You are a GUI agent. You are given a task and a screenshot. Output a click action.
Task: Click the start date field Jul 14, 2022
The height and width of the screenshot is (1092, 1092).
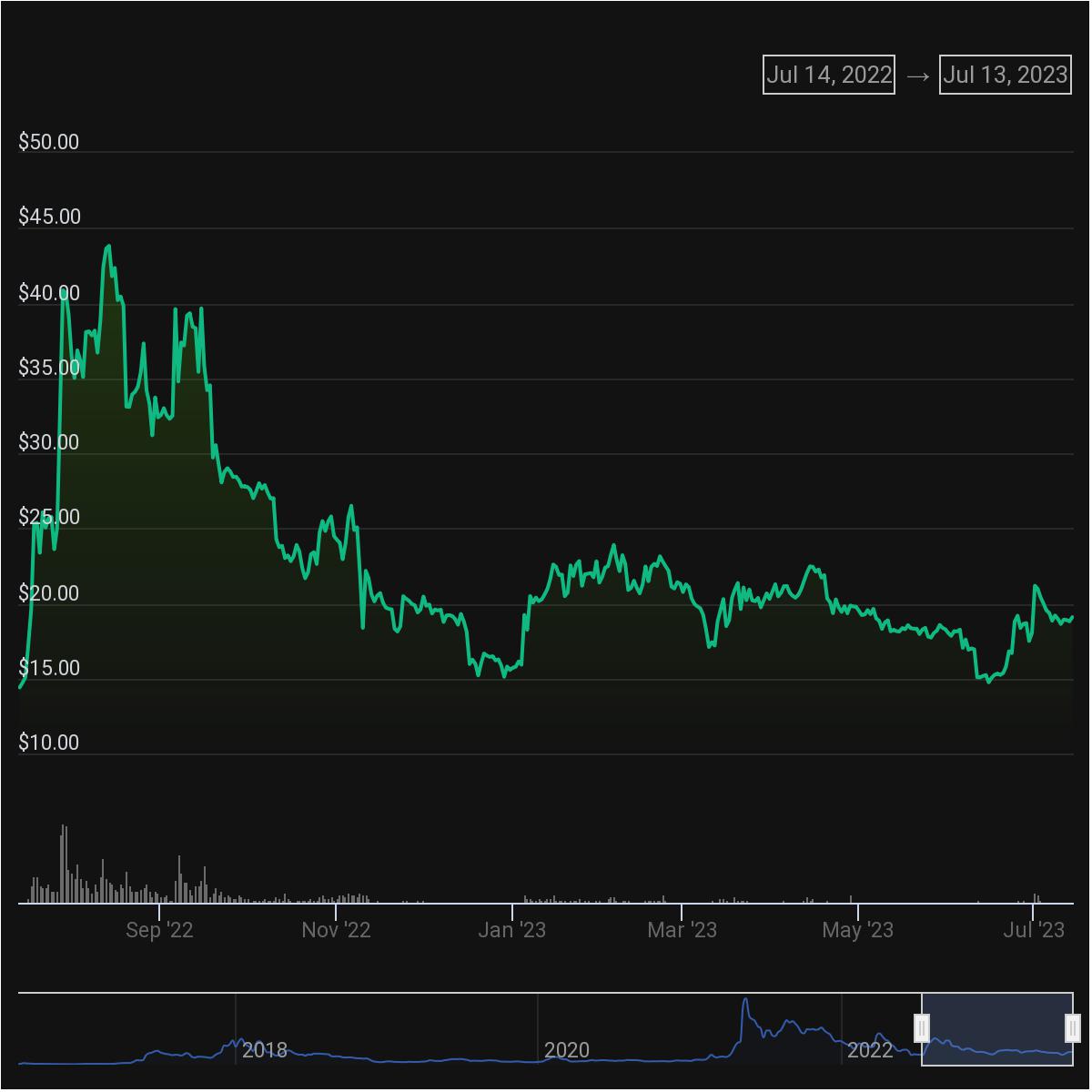tap(828, 75)
